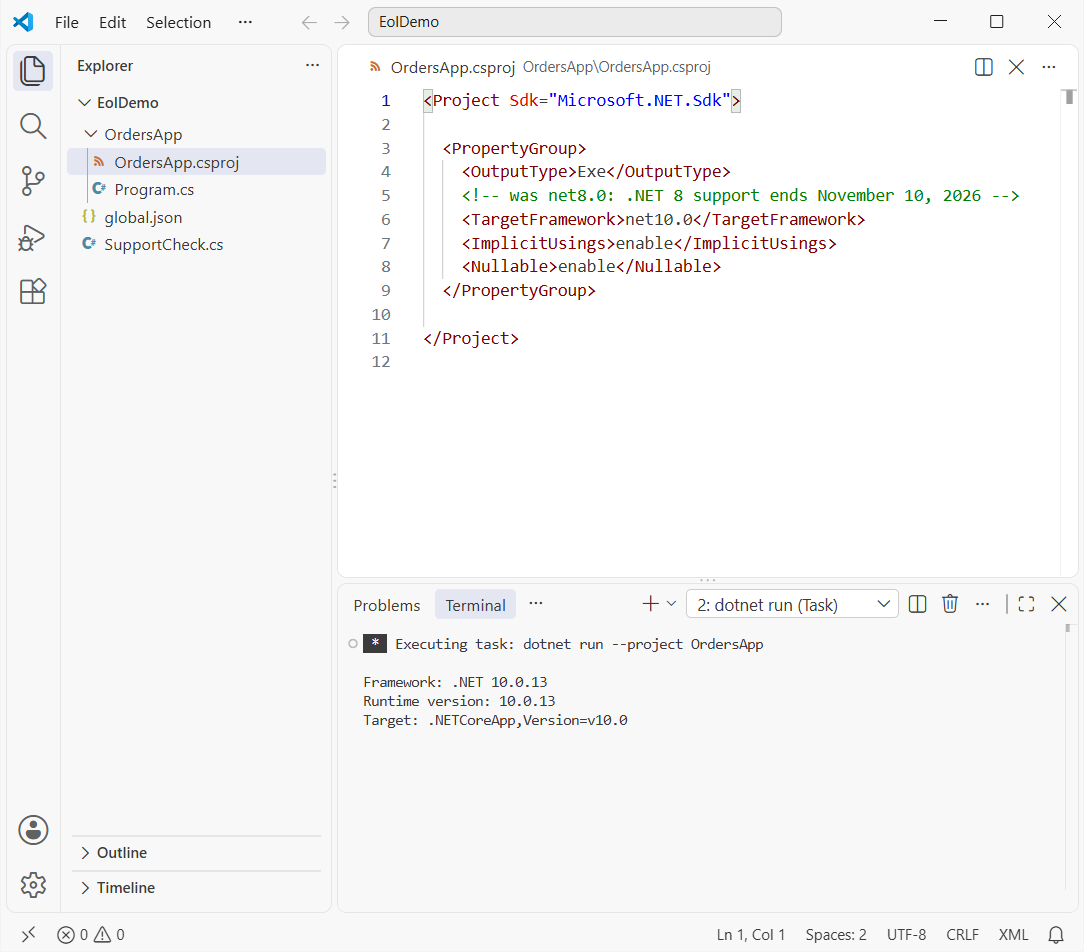
Task: Change language mode XML
Action: point(1013,935)
